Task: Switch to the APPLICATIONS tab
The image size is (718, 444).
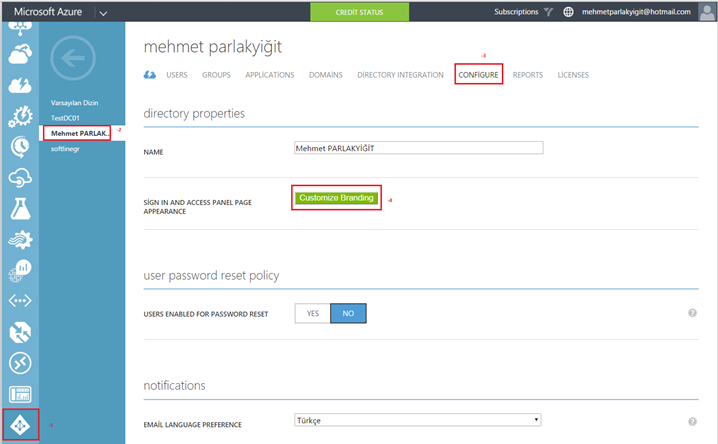Action: (270, 75)
